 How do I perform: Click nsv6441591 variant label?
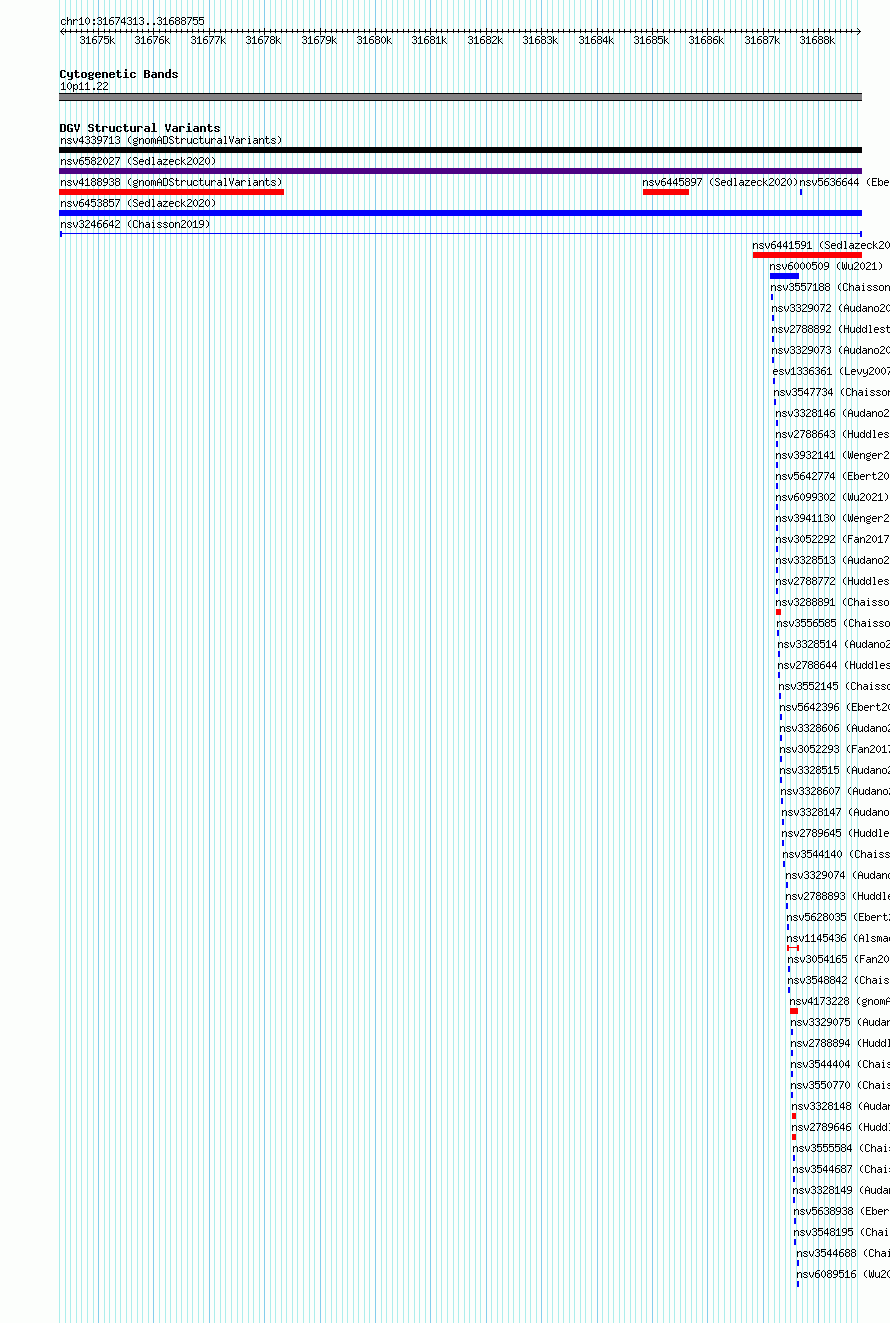[821, 245]
